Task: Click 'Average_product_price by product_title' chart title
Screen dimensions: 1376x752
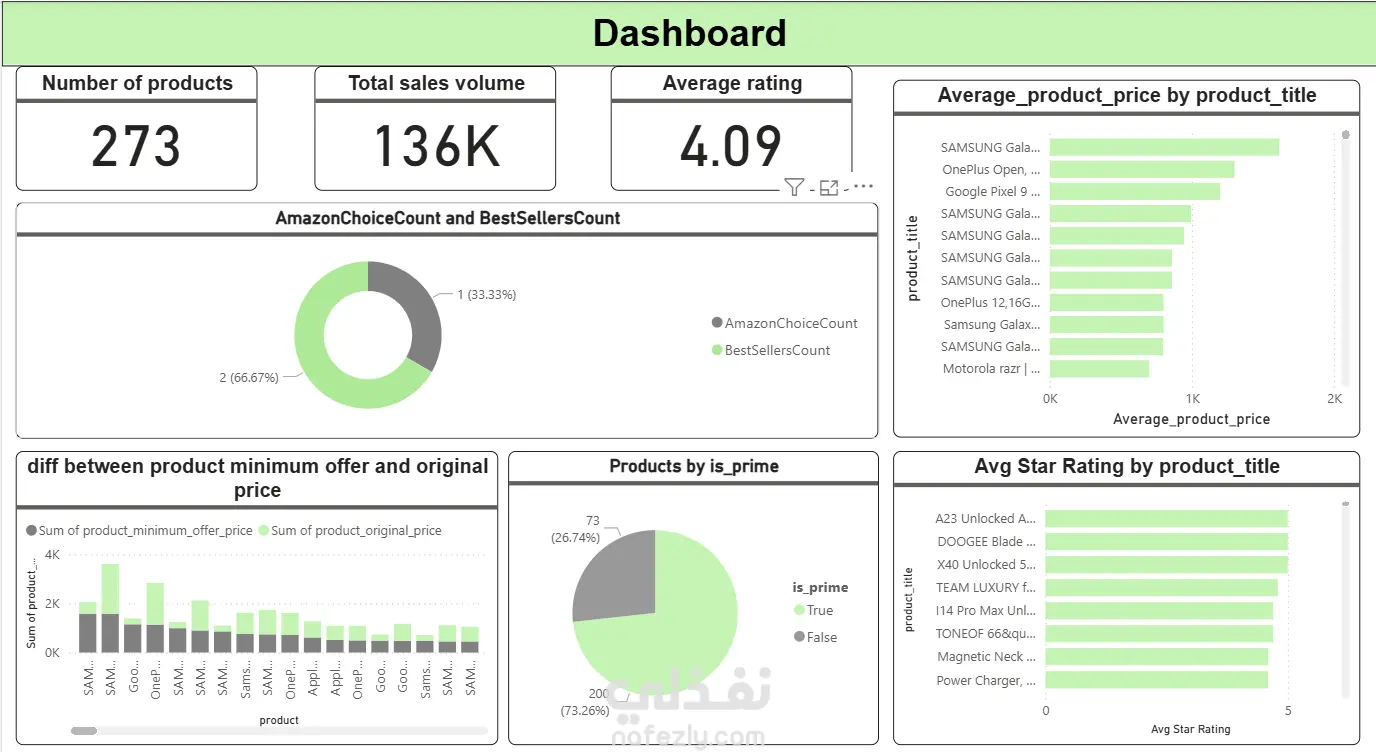Action: coord(1127,96)
